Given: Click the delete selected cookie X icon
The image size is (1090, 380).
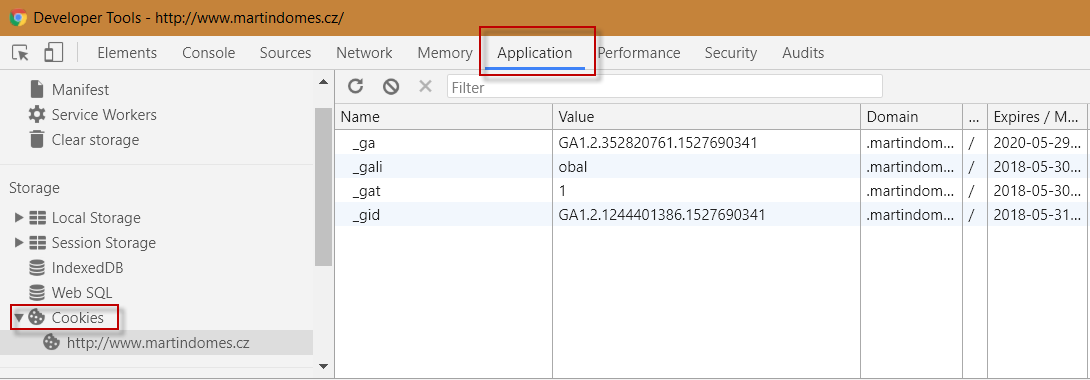Looking at the screenshot, I should [x=425, y=86].
